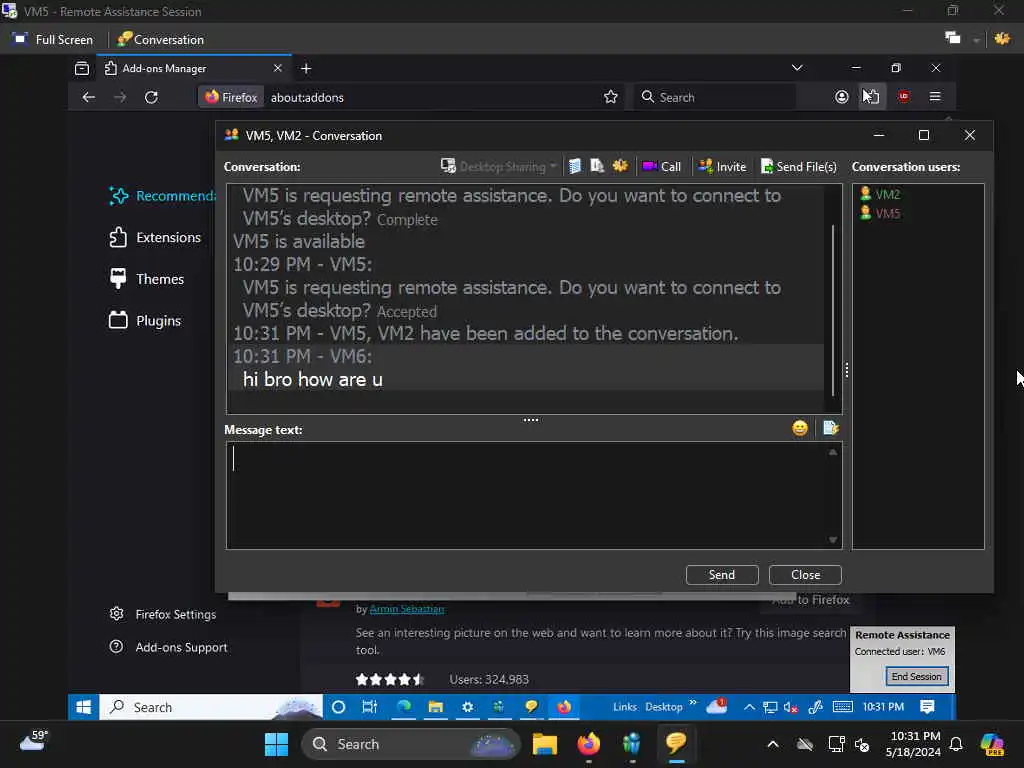Click the remote session monitors icon
1024x768 pixels.
(953, 39)
